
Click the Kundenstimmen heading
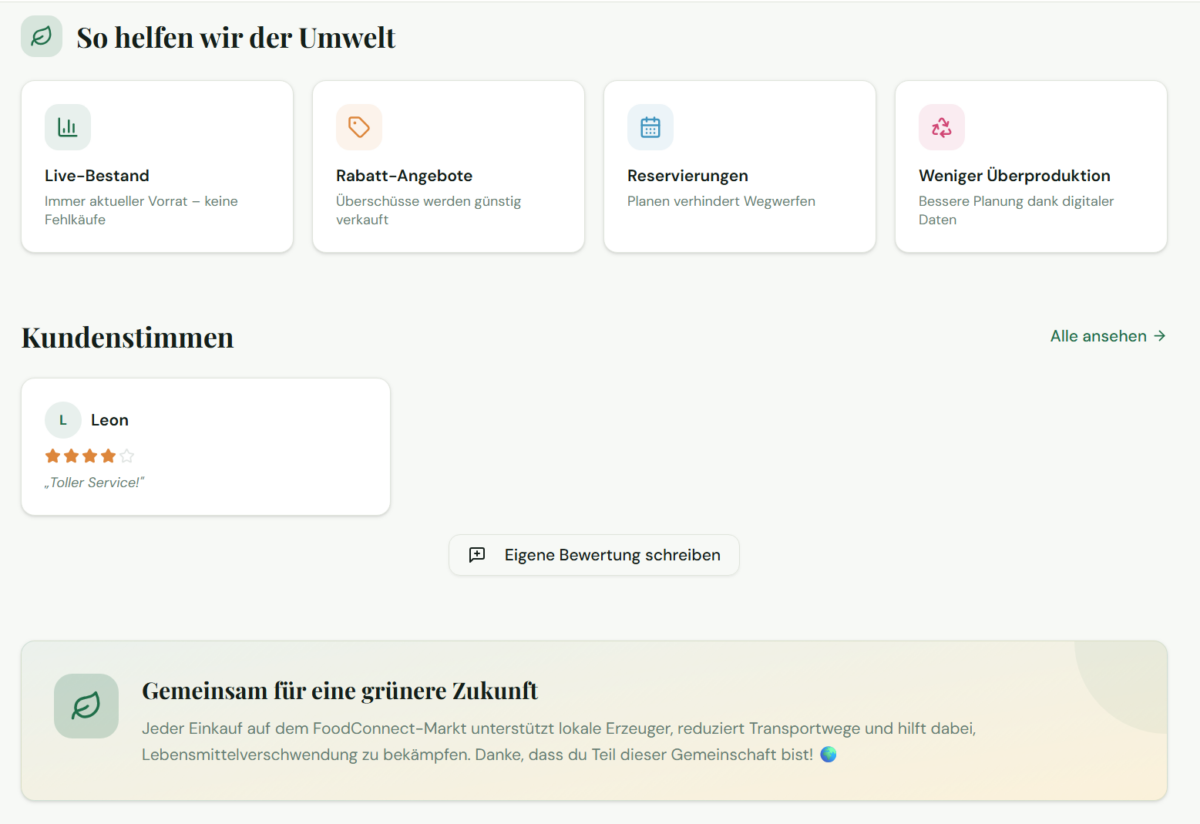(127, 338)
